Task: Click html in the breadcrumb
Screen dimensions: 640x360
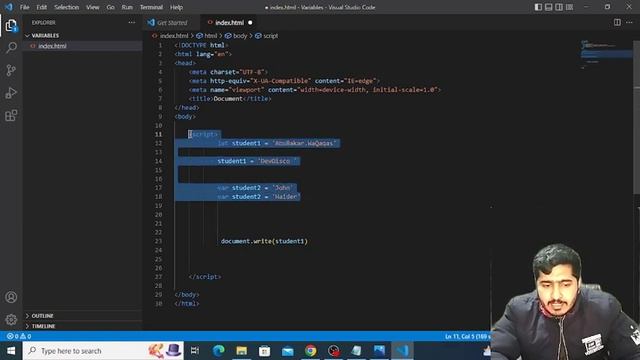Action: [211, 36]
